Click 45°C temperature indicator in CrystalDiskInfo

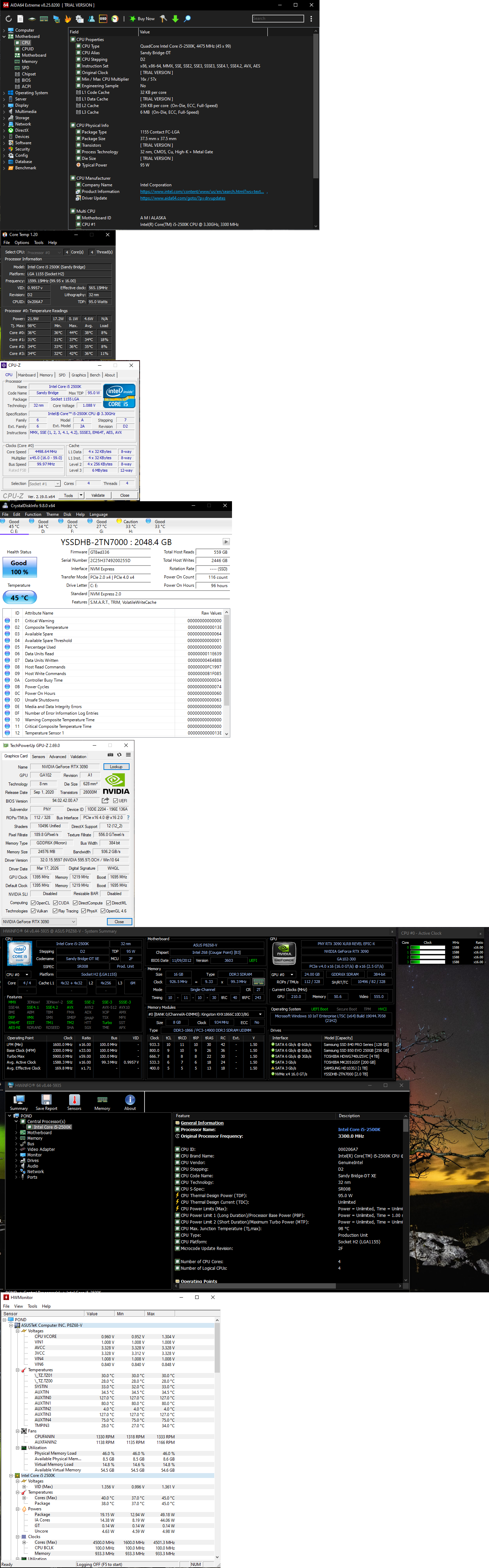coord(19,598)
